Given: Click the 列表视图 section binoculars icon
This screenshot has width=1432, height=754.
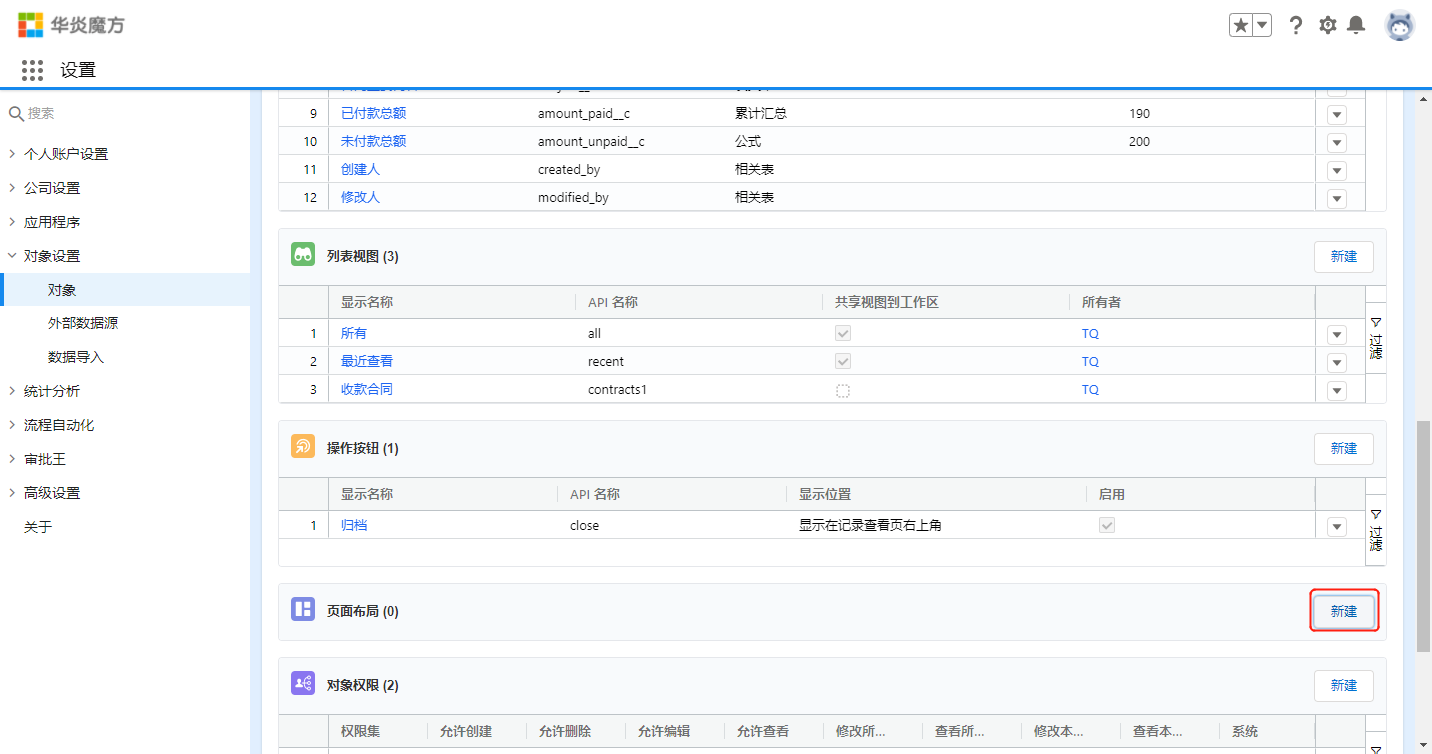Looking at the screenshot, I should tap(303, 255).
